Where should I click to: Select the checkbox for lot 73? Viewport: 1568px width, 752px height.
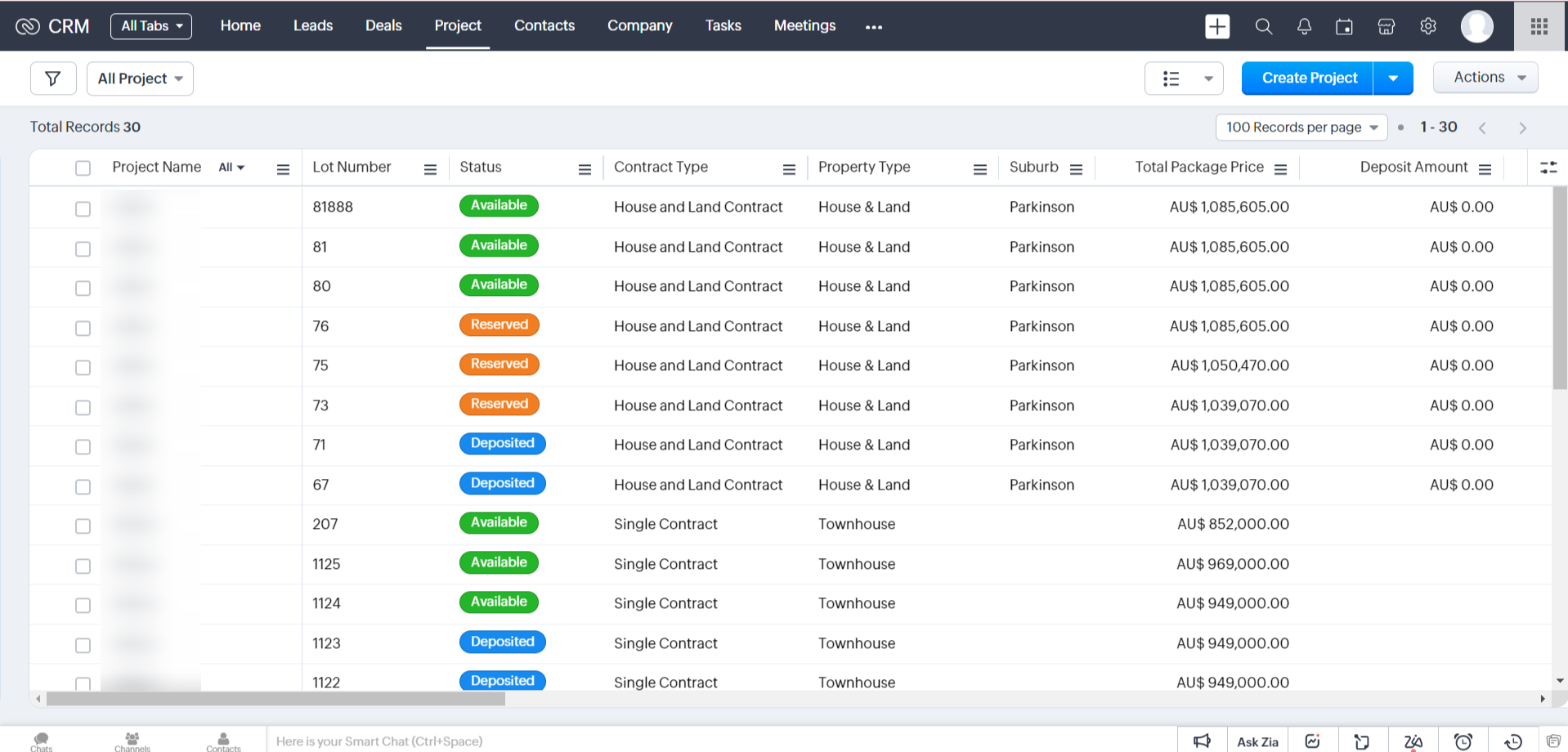pos(83,407)
